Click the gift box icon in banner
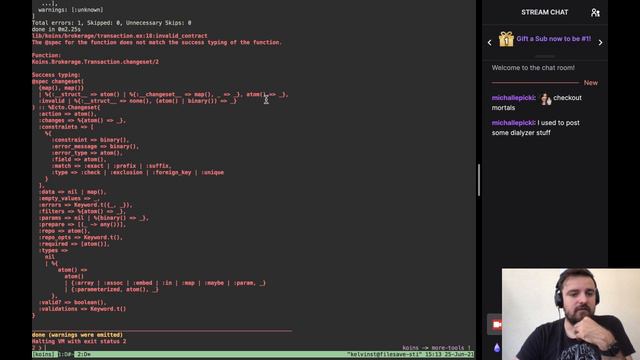Screen dimensions: 640x360 pyautogui.click(x=506, y=39)
